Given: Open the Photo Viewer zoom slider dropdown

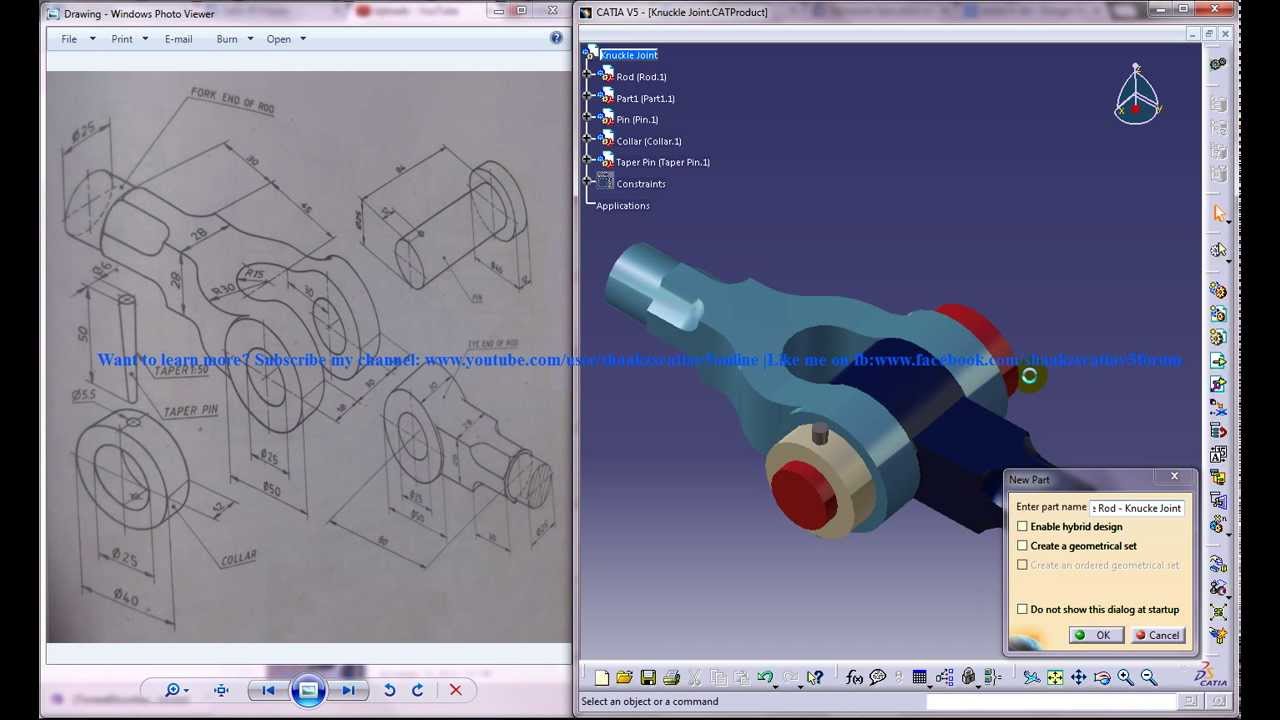Looking at the screenshot, I should (x=177, y=690).
